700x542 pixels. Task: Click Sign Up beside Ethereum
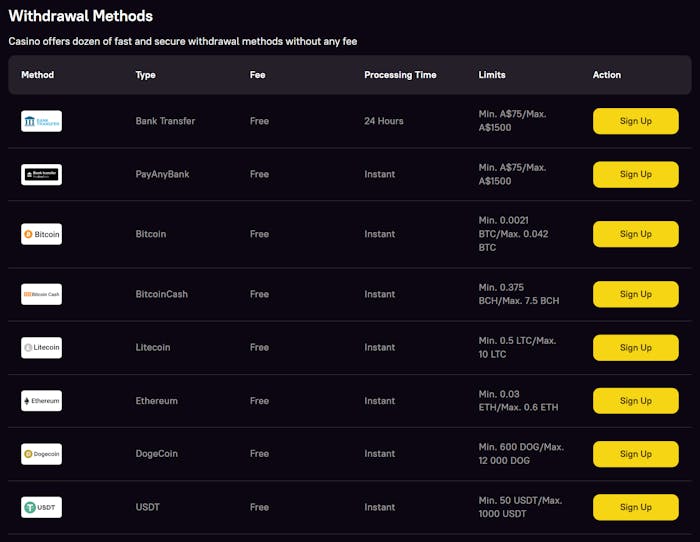coord(635,401)
